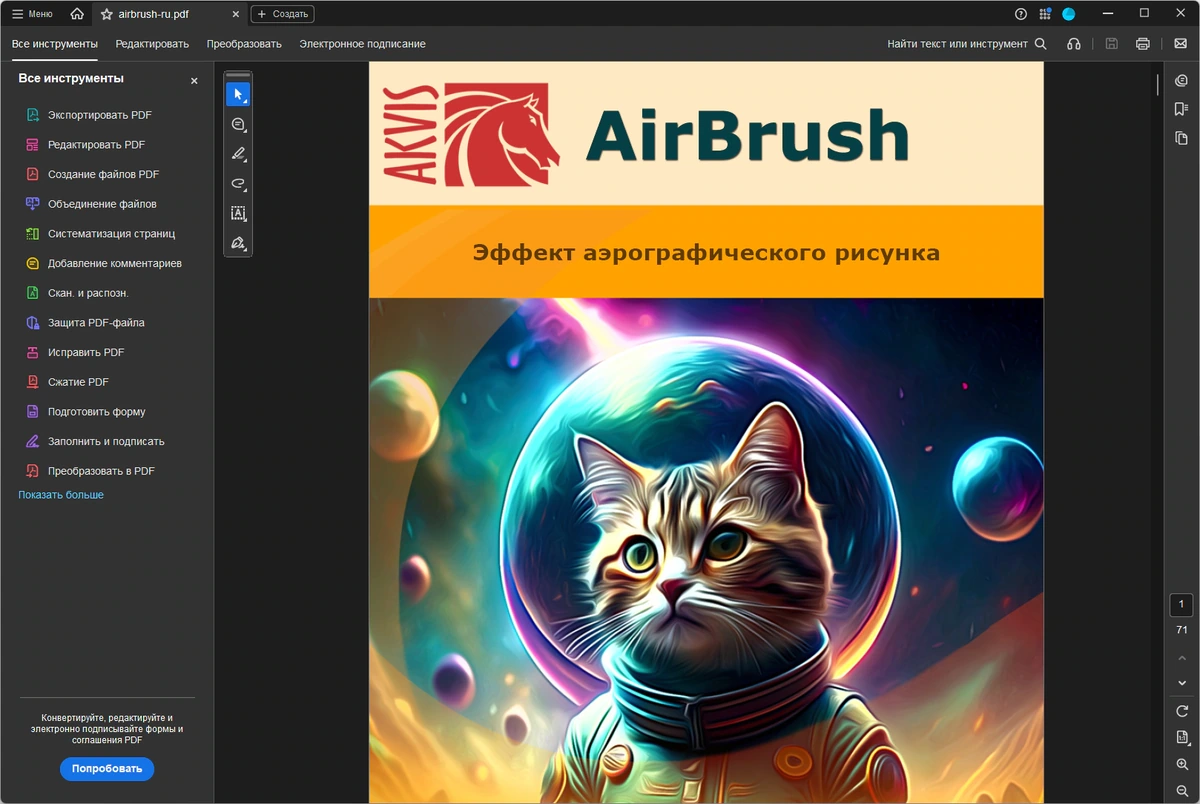This screenshot has height=804, width=1200.
Task: Close the Все инструменты panel
Action: pos(194,81)
